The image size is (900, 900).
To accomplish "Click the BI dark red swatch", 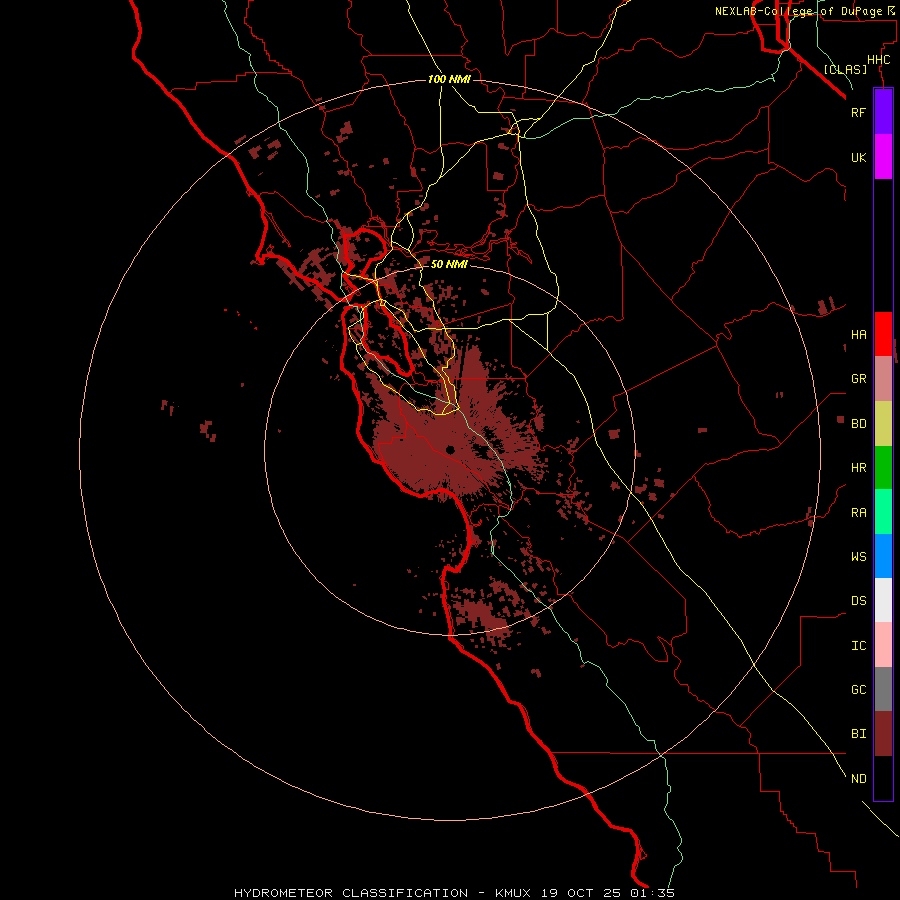I will pyautogui.click(x=883, y=734).
